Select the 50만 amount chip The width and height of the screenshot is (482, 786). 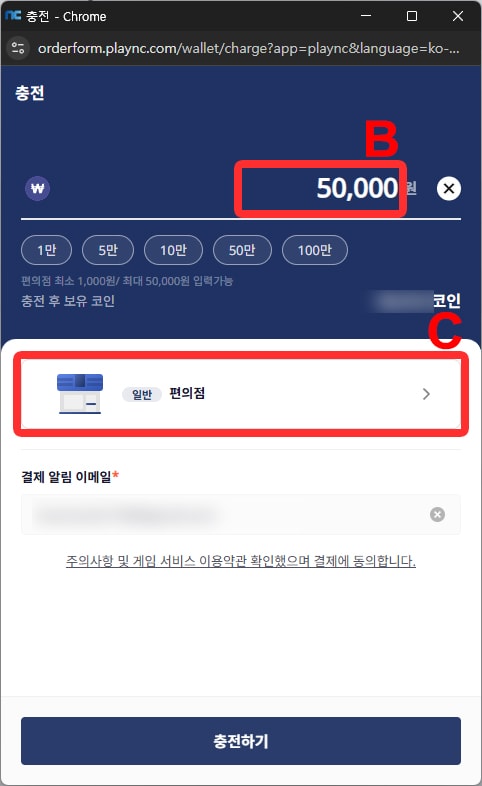(242, 250)
